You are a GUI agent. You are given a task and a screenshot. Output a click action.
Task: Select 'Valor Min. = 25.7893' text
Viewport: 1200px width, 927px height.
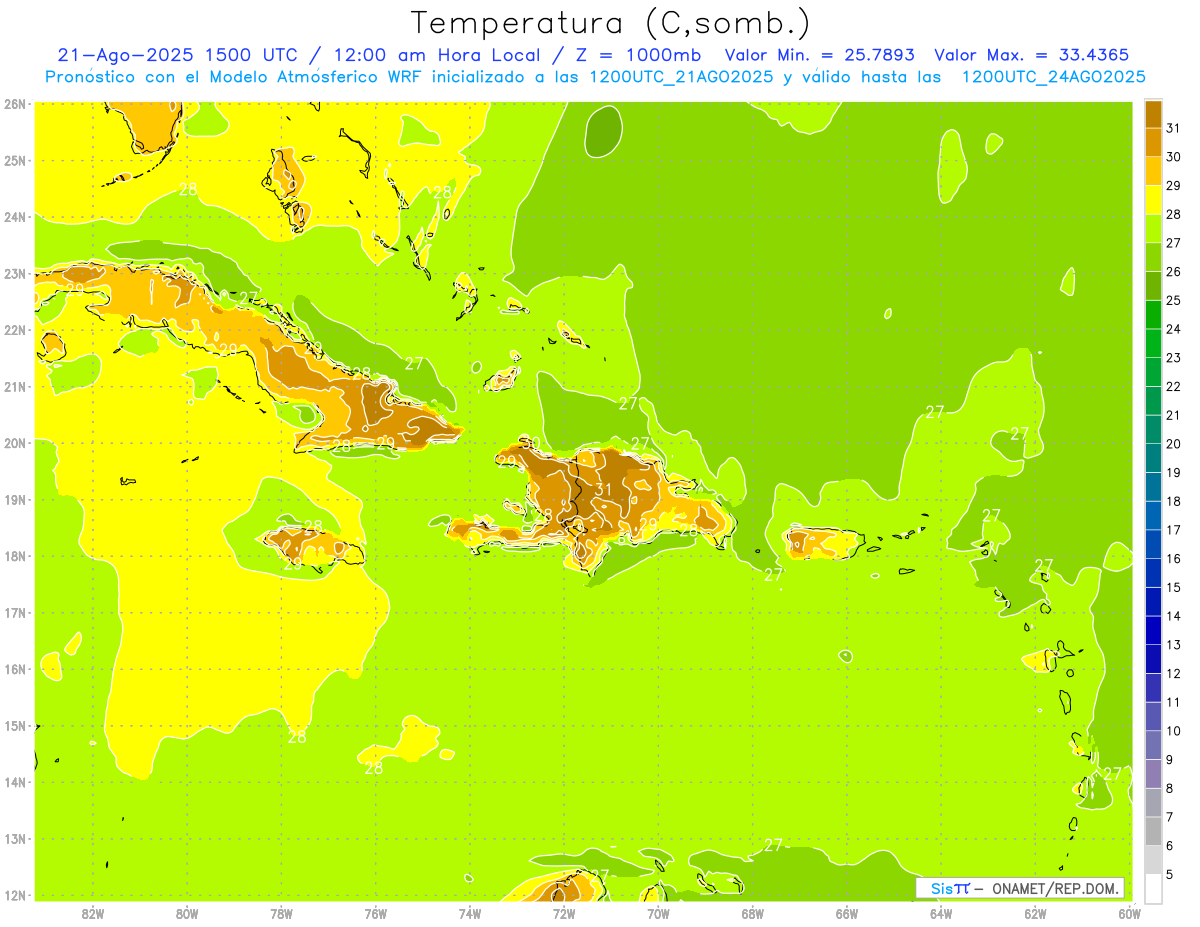[819, 55]
